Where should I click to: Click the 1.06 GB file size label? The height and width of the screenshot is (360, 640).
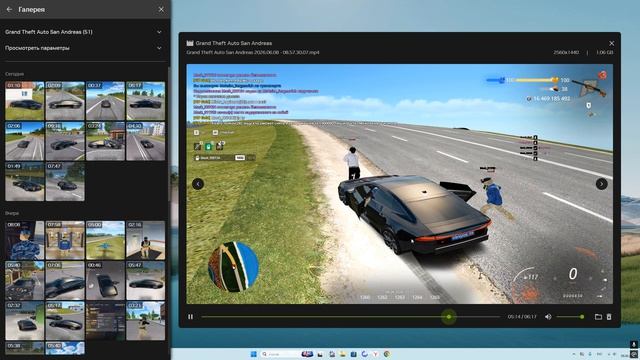604,53
